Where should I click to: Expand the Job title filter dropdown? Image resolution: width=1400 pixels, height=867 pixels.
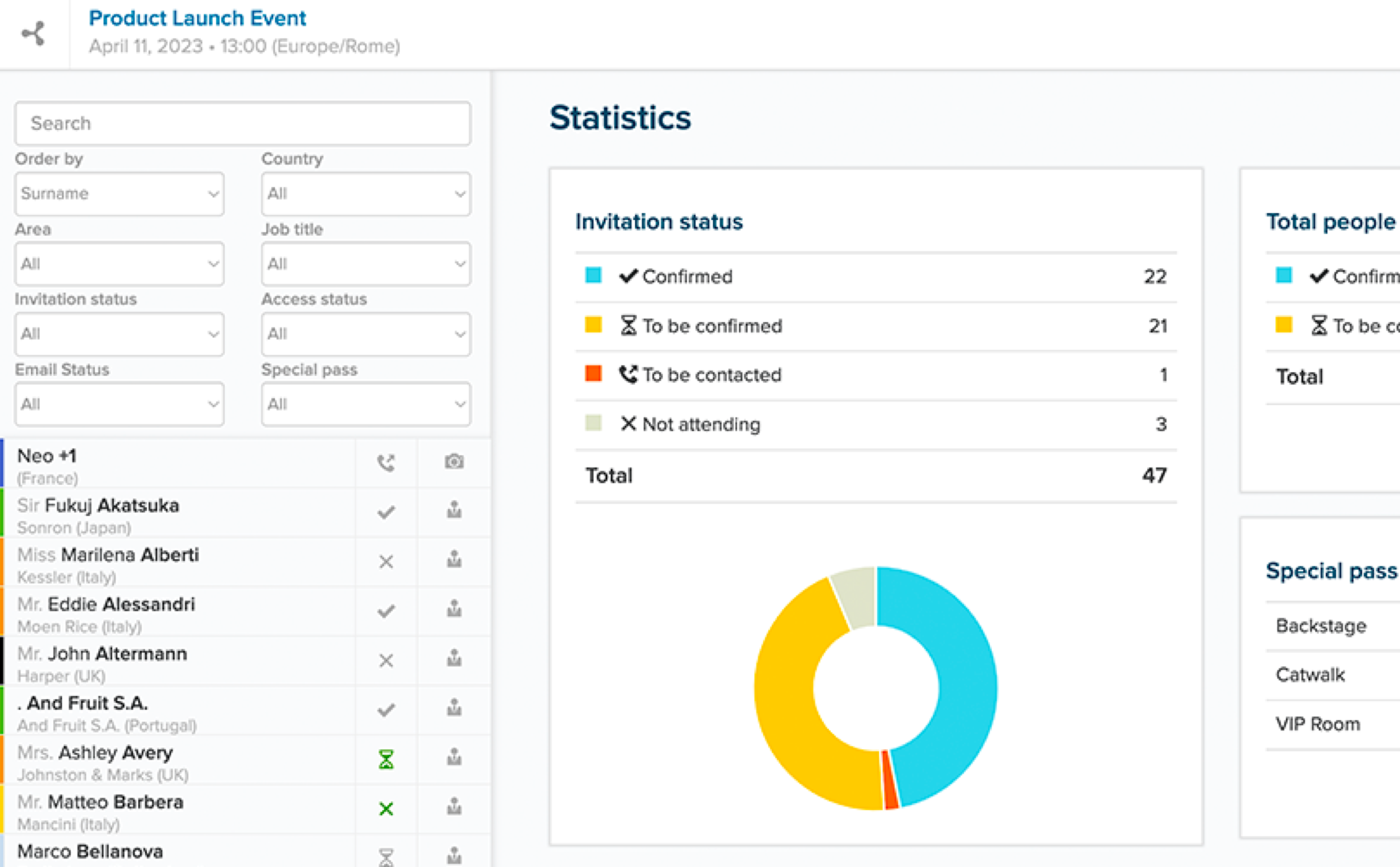pyautogui.click(x=366, y=264)
